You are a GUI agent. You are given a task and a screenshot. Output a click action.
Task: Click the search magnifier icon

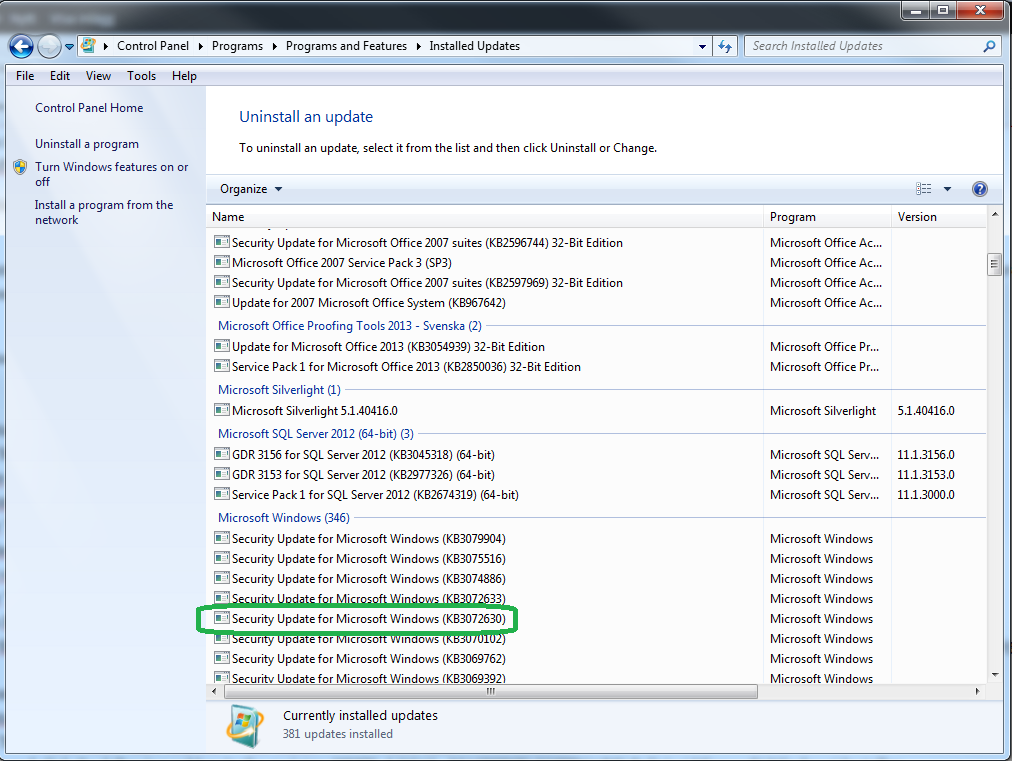(989, 46)
